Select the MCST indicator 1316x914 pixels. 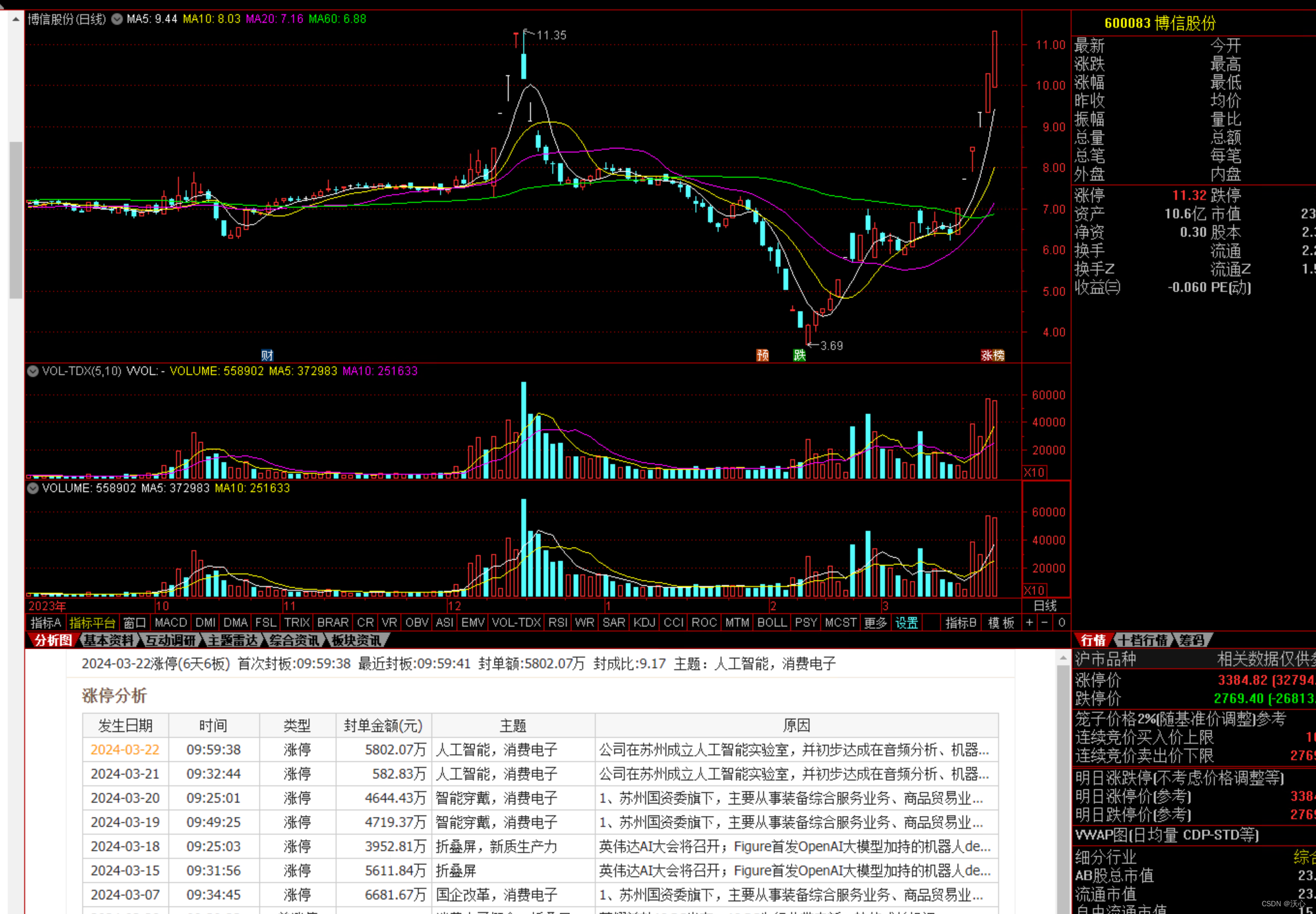tap(841, 622)
